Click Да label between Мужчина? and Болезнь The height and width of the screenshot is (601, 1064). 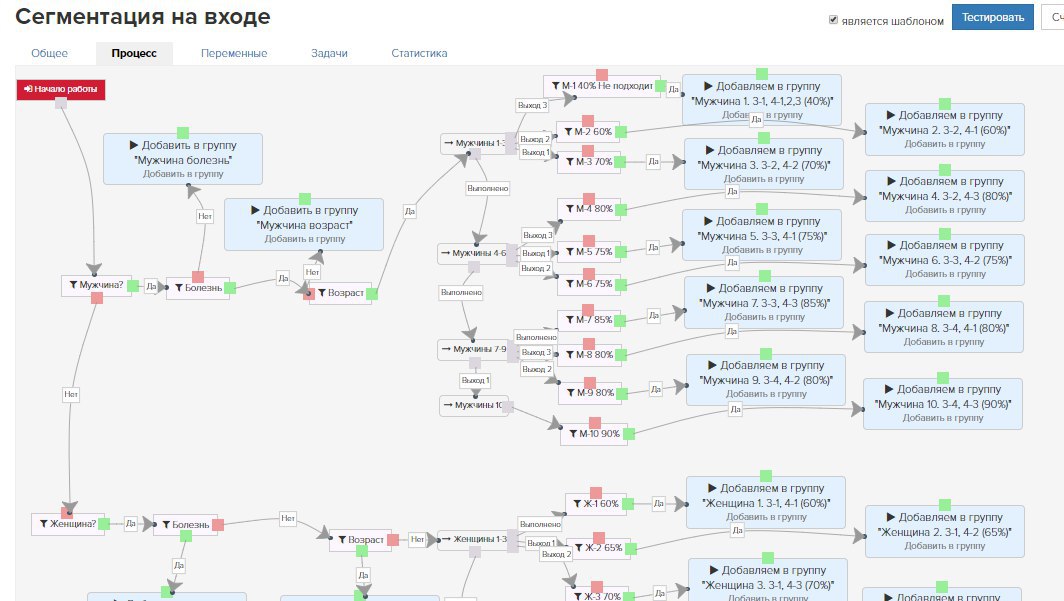pyautogui.click(x=151, y=286)
